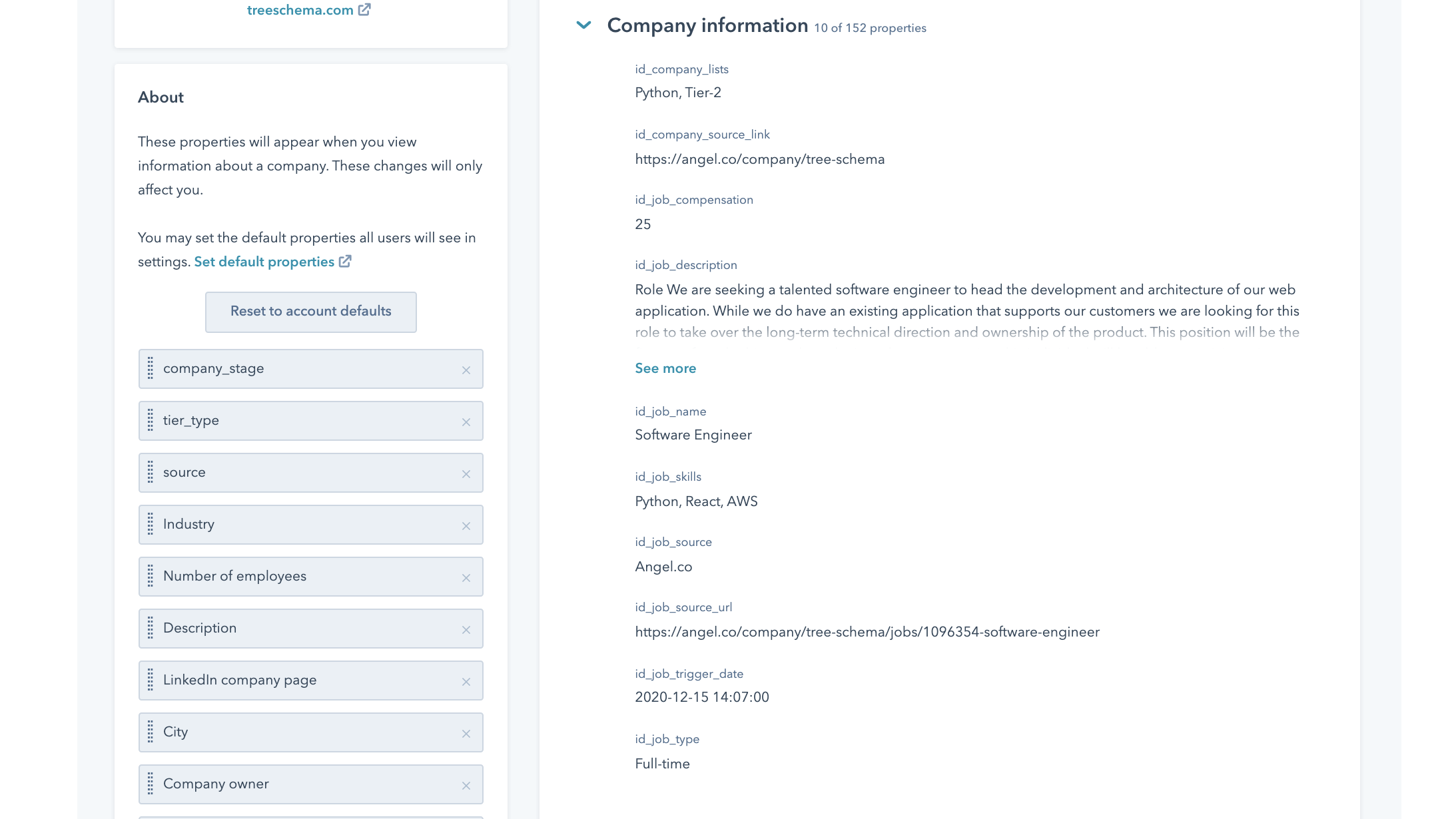
Task: Open treeschema.com via the external link icon
Action: [x=364, y=9]
